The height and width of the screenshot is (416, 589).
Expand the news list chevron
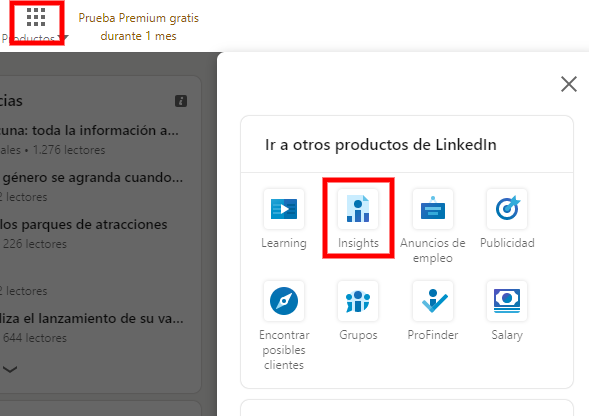(10, 369)
